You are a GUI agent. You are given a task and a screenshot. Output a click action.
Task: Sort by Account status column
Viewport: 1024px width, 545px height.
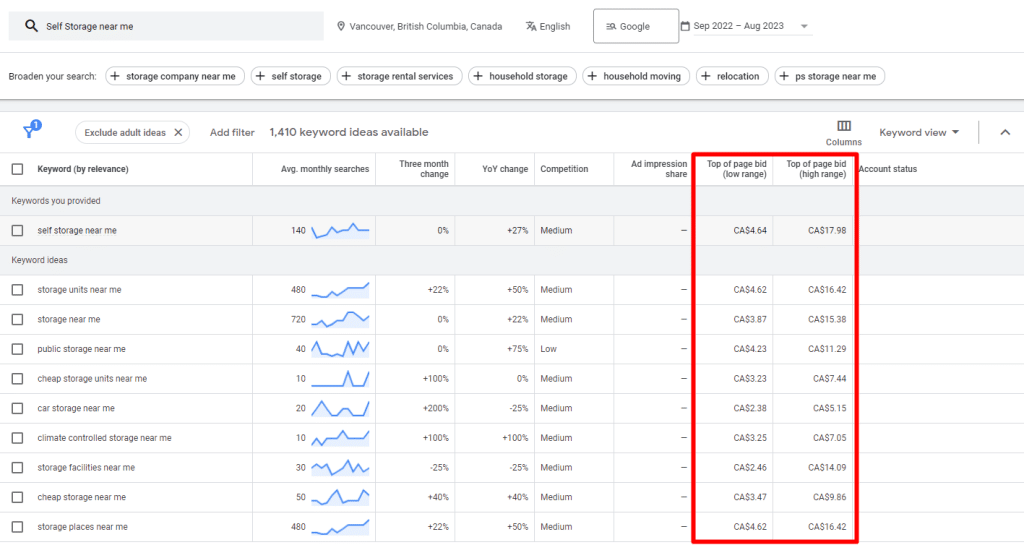coord(888,169)
